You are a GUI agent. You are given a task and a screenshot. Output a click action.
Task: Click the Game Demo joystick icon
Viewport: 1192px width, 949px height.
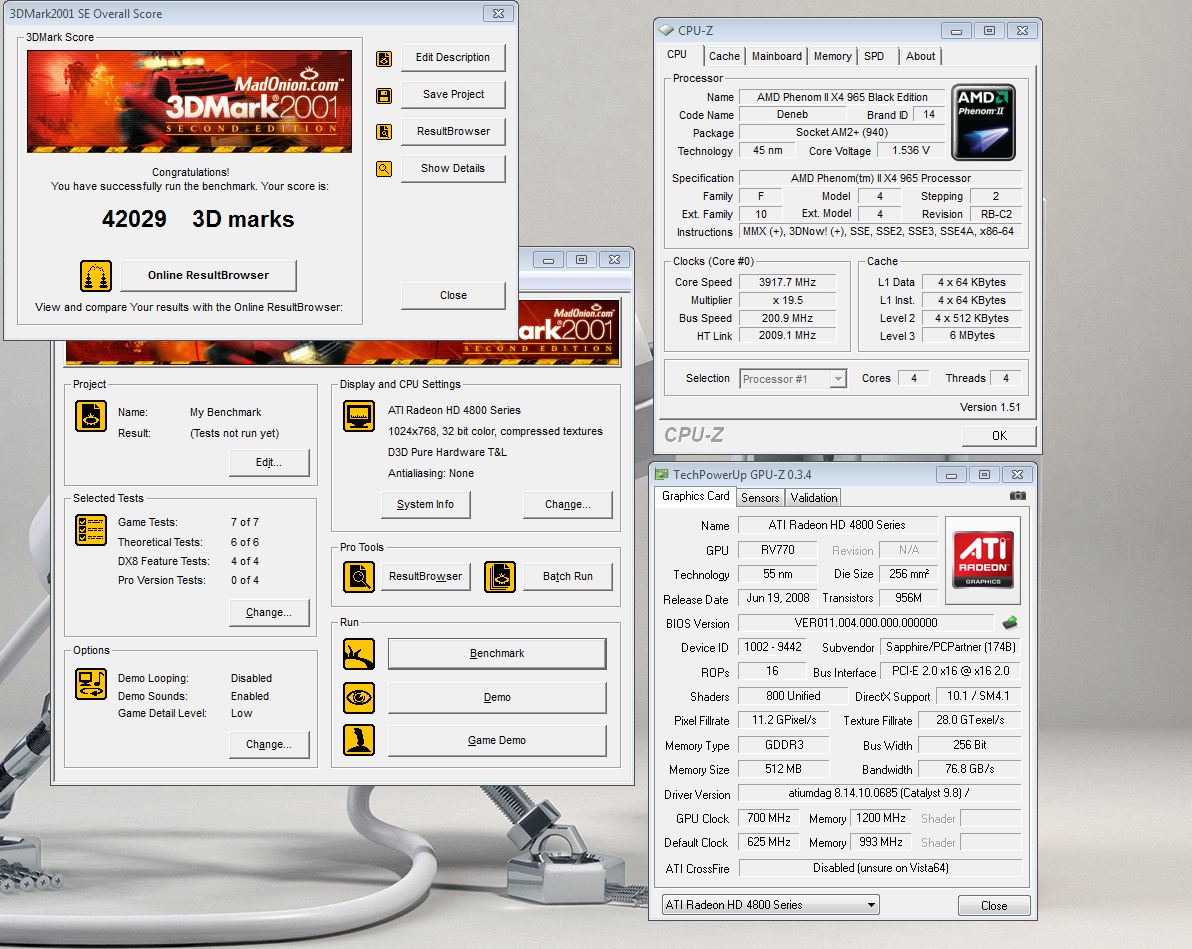(x=359, y=741)
